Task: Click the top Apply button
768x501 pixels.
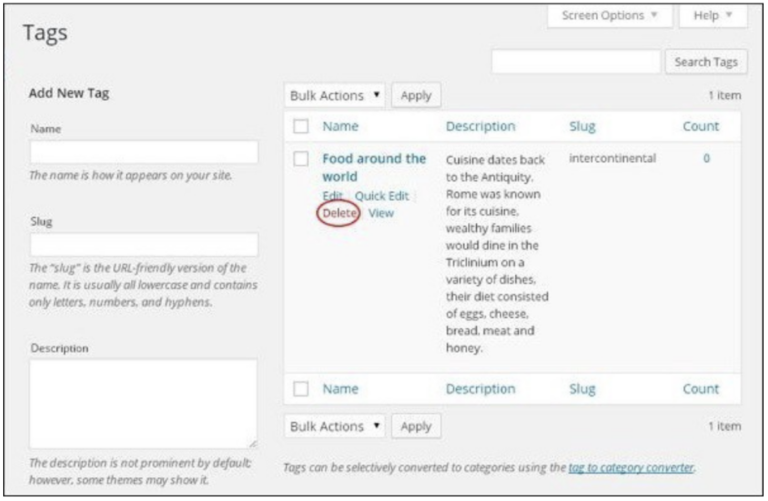Action: [415, 95]
